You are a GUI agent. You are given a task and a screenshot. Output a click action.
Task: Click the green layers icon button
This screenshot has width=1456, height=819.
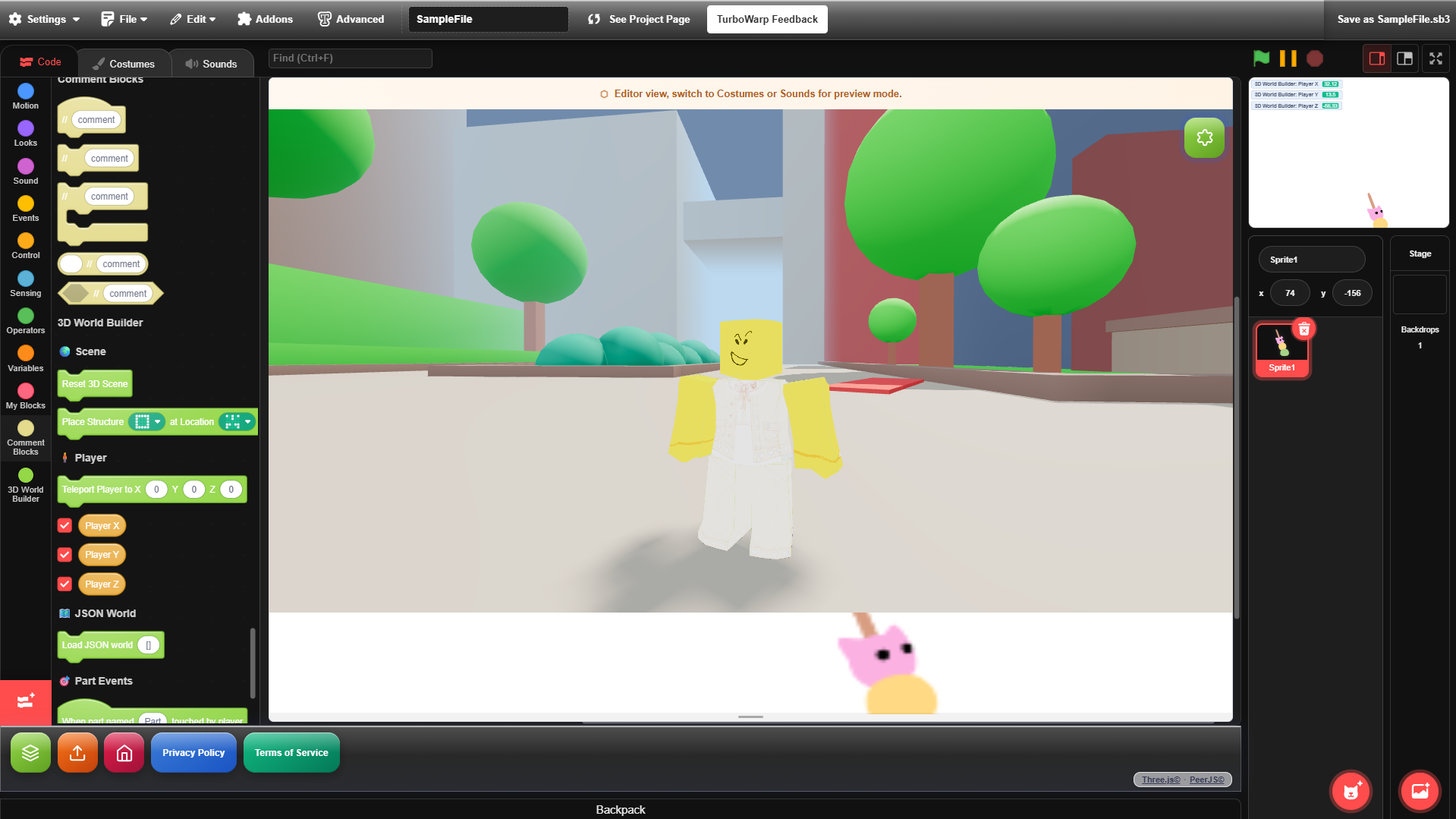(30, 752)
